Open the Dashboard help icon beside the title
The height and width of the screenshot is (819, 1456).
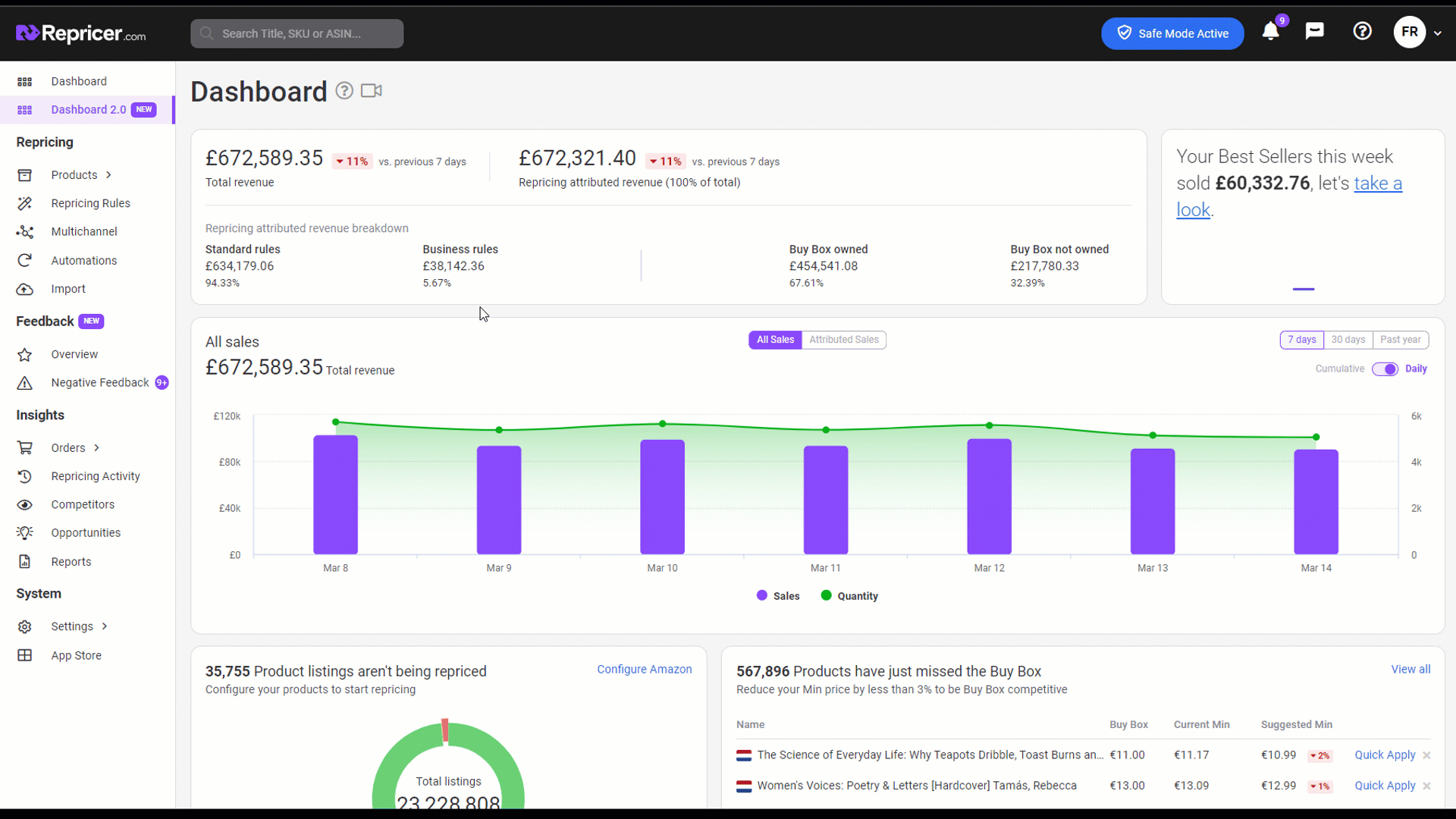tap(344, 91)
